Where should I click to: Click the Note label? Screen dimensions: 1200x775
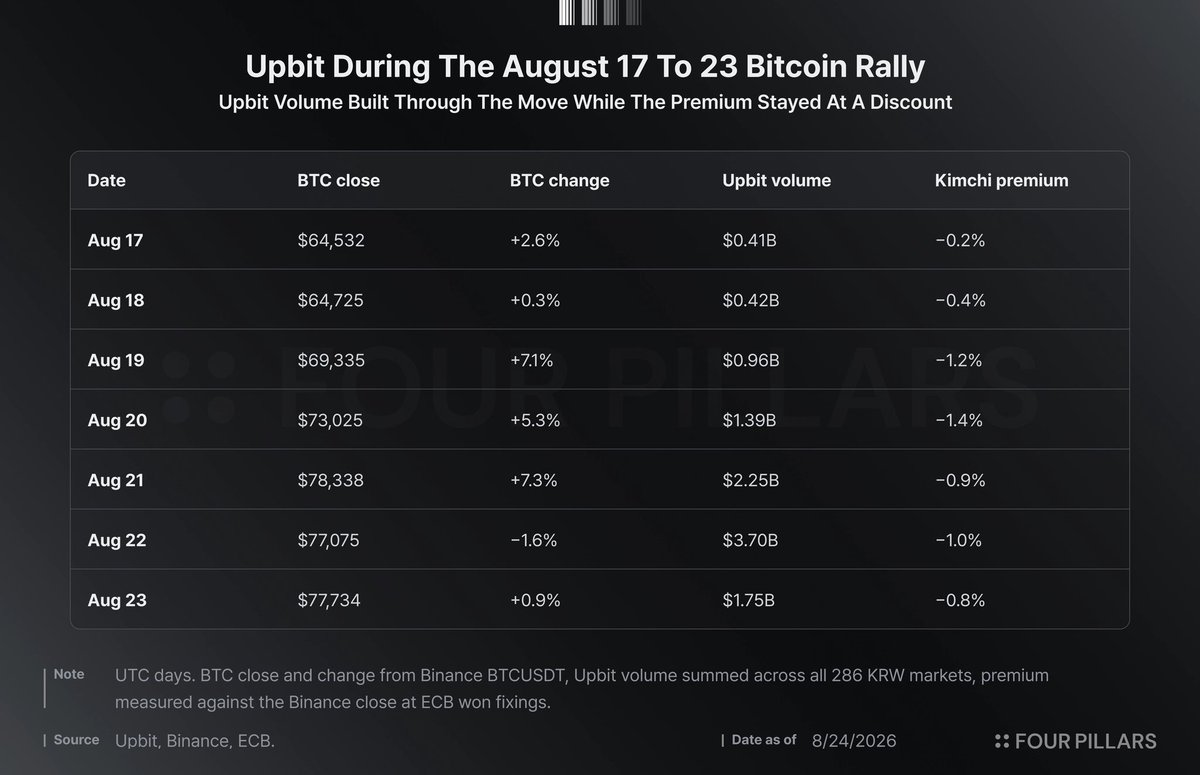click(x=69, y=674)
